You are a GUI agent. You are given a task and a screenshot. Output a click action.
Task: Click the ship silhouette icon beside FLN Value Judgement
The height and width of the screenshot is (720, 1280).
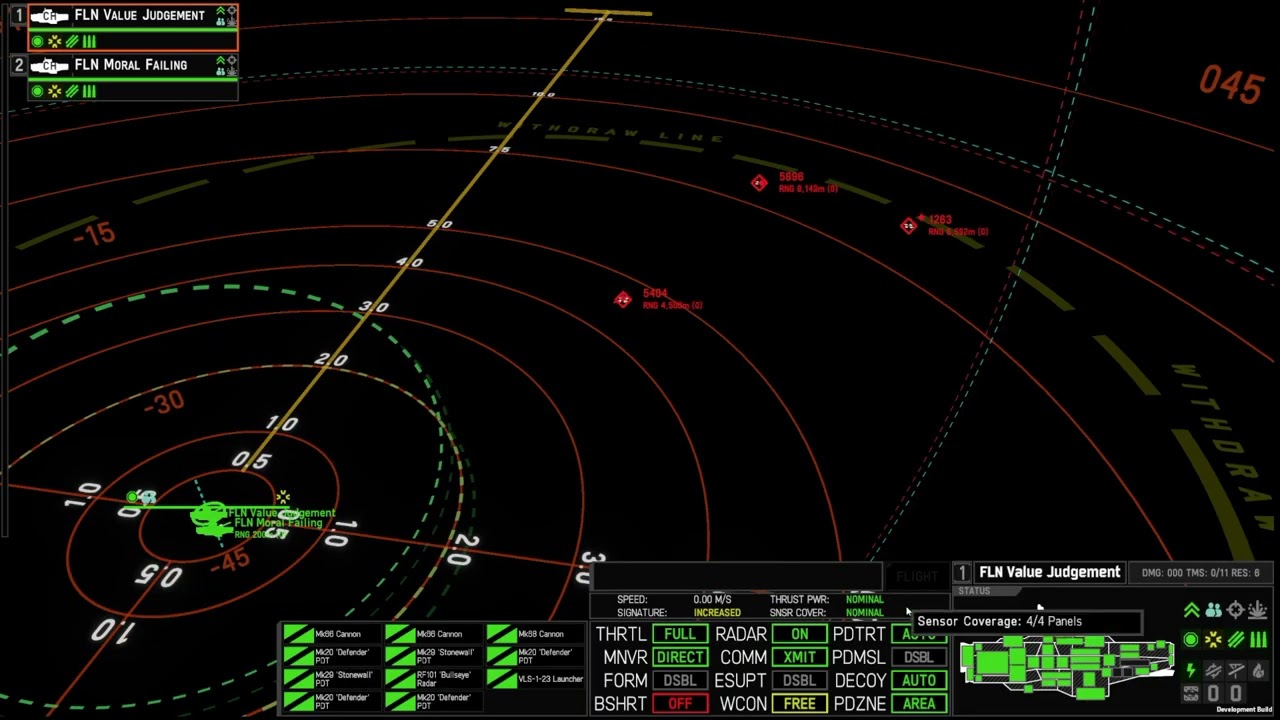click(49, 16)
